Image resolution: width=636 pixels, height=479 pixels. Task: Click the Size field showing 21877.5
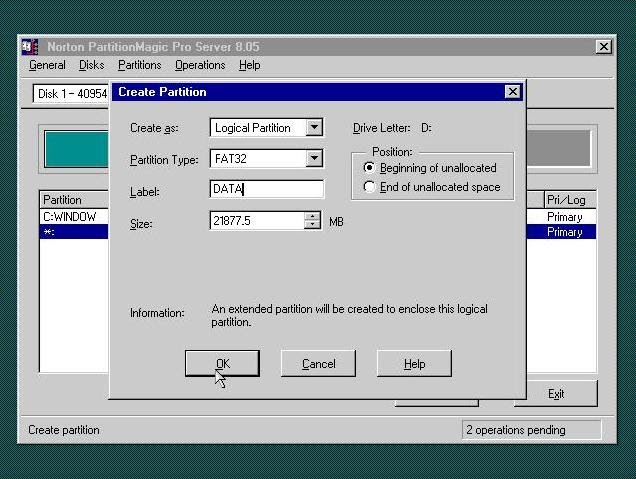click(x=257, y=221)
